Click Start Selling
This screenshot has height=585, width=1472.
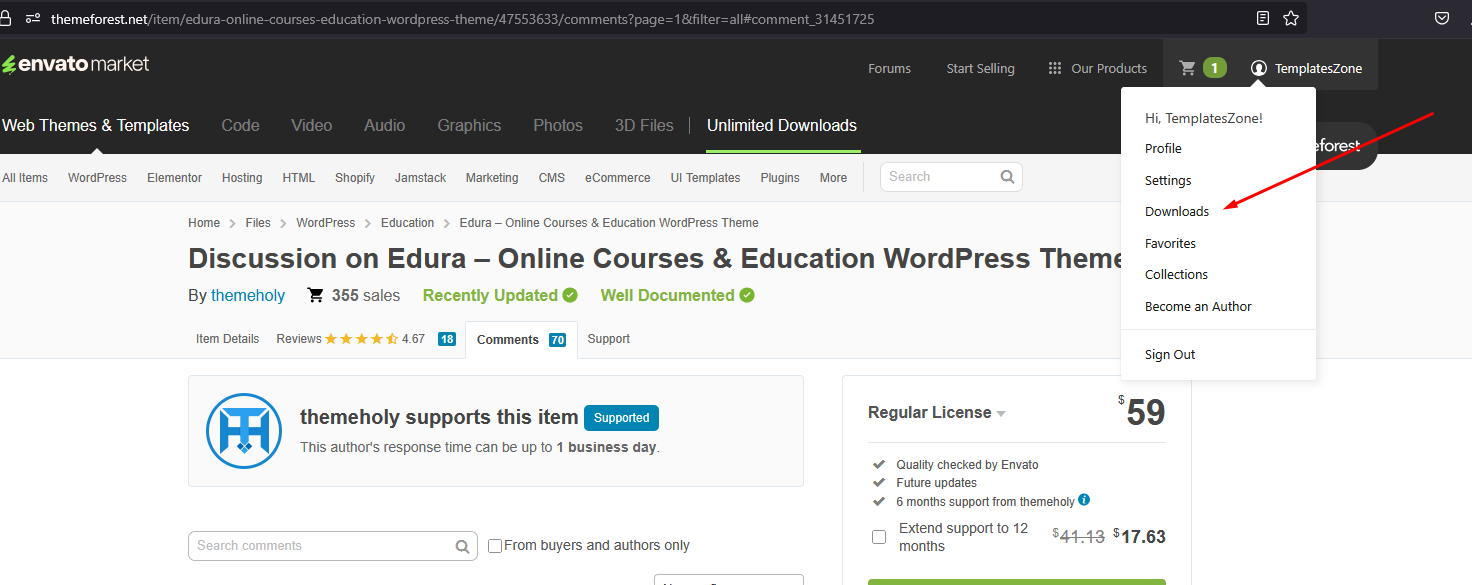pos(980,68)
